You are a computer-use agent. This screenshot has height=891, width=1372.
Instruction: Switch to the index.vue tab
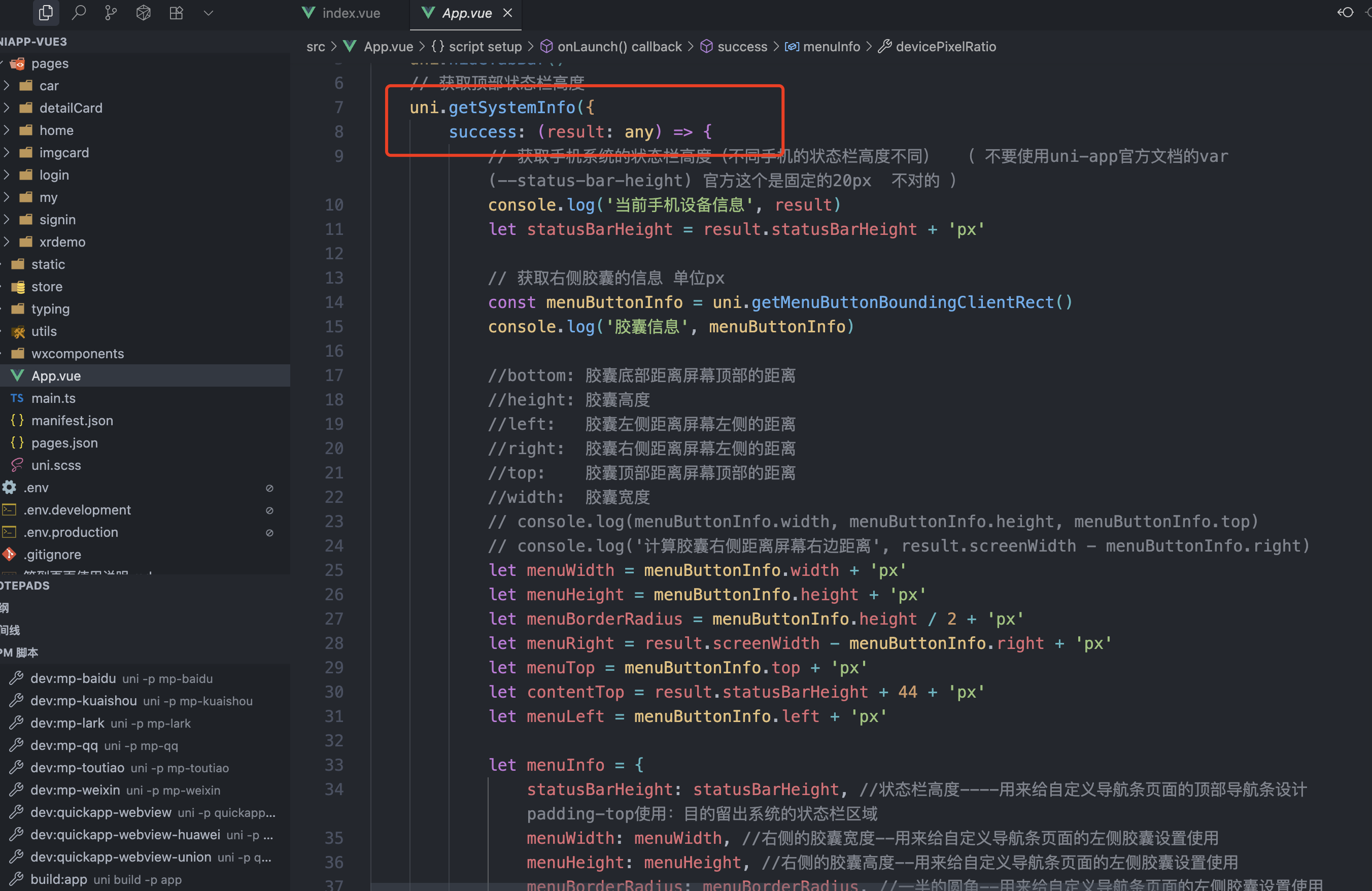pos(351,13)
